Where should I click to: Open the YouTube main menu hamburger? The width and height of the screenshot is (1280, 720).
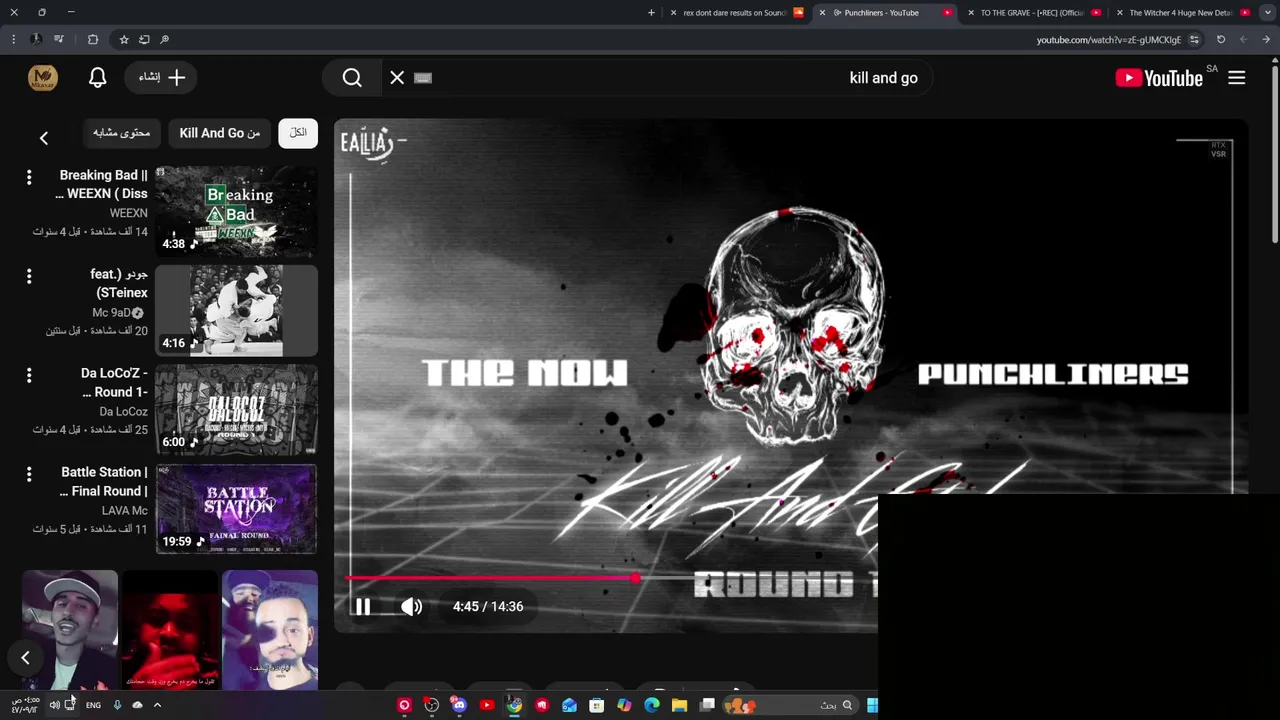click(1236, 78)
